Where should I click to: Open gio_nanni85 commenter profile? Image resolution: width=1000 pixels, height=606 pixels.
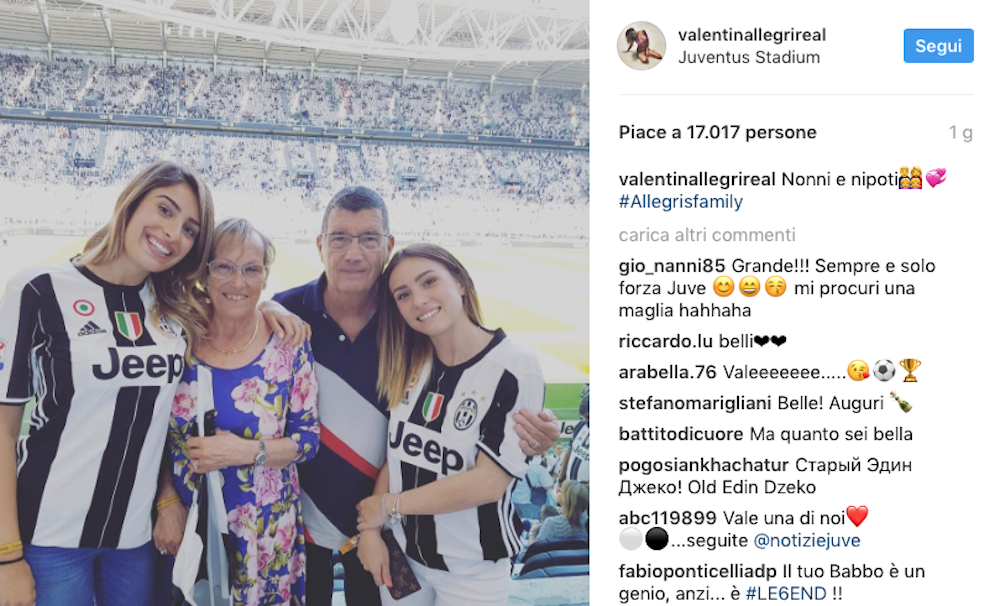pyautogui.click(x=672, y=266)
